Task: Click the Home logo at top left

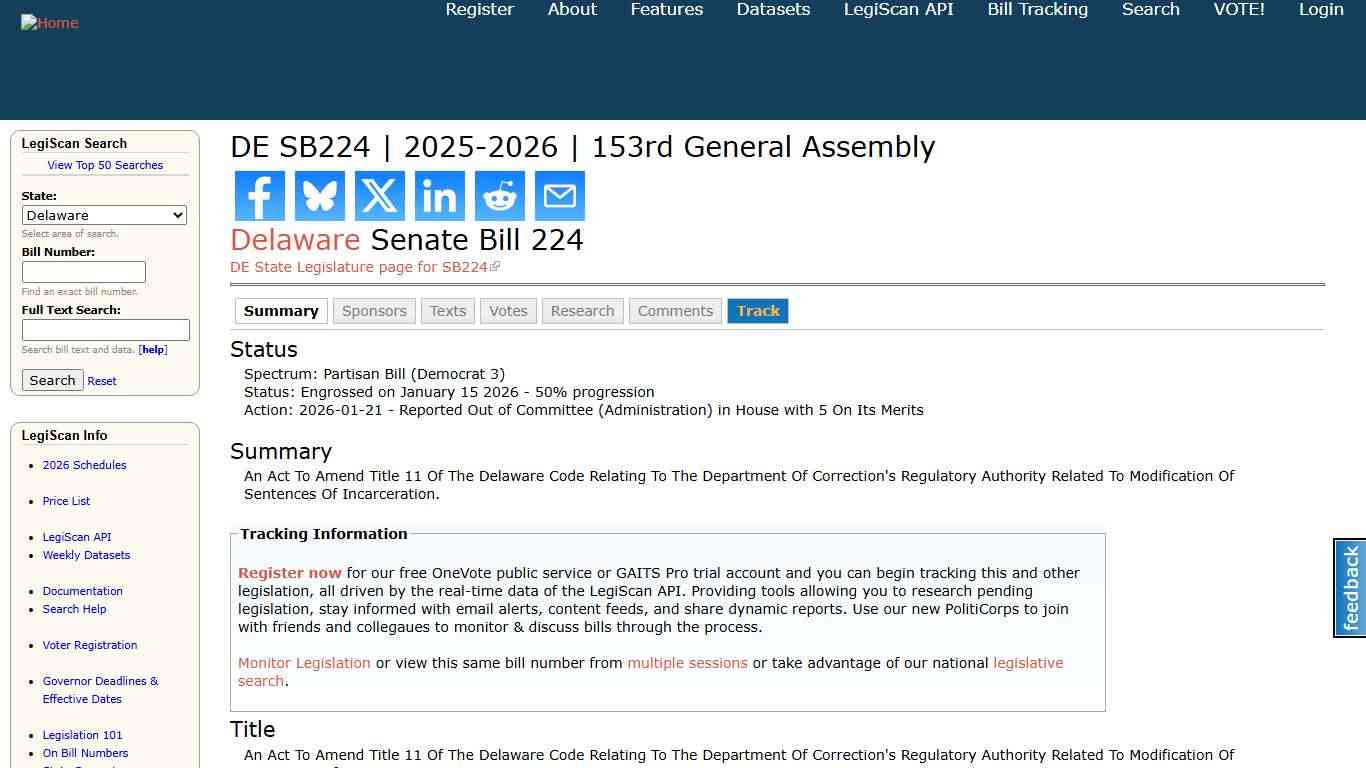Action: 49,22
